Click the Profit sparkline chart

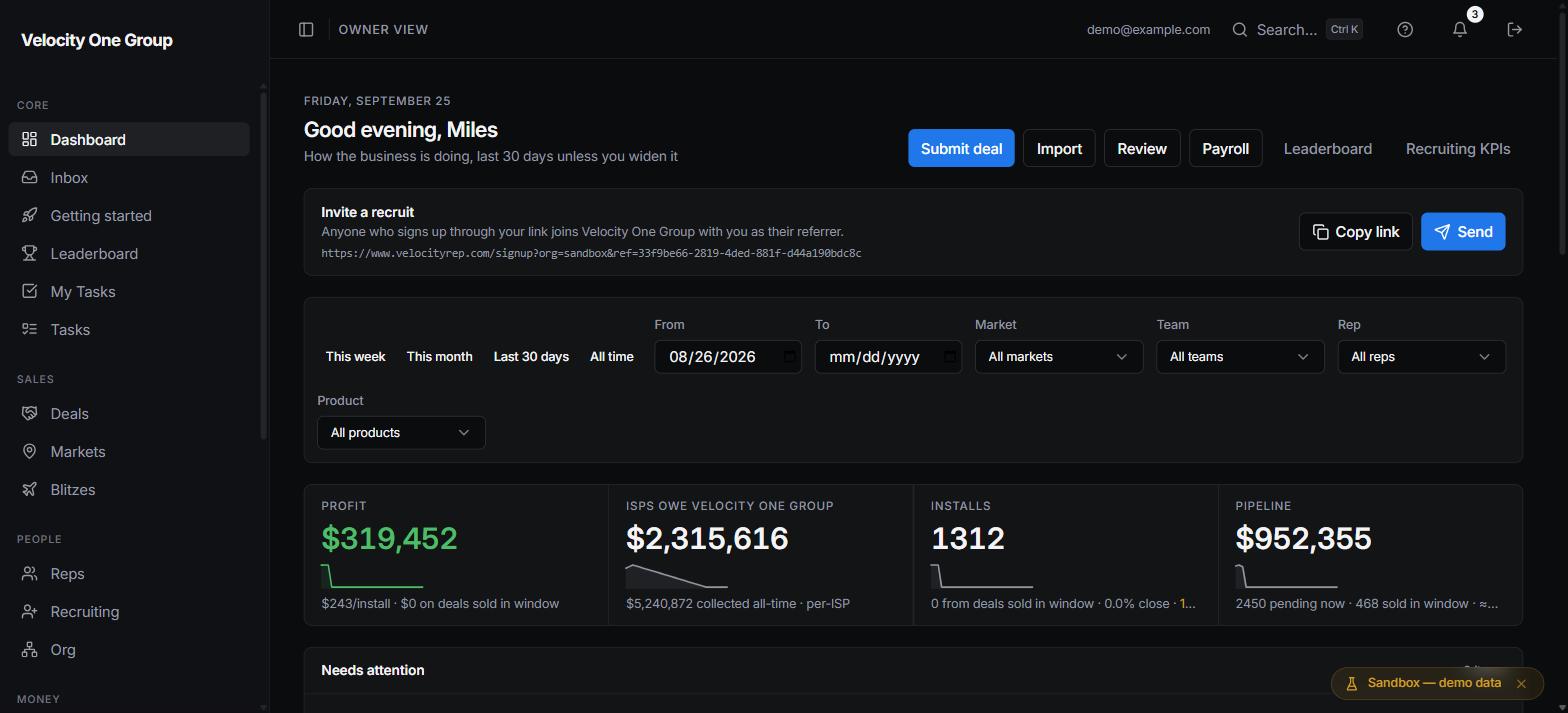click(372, 576)
